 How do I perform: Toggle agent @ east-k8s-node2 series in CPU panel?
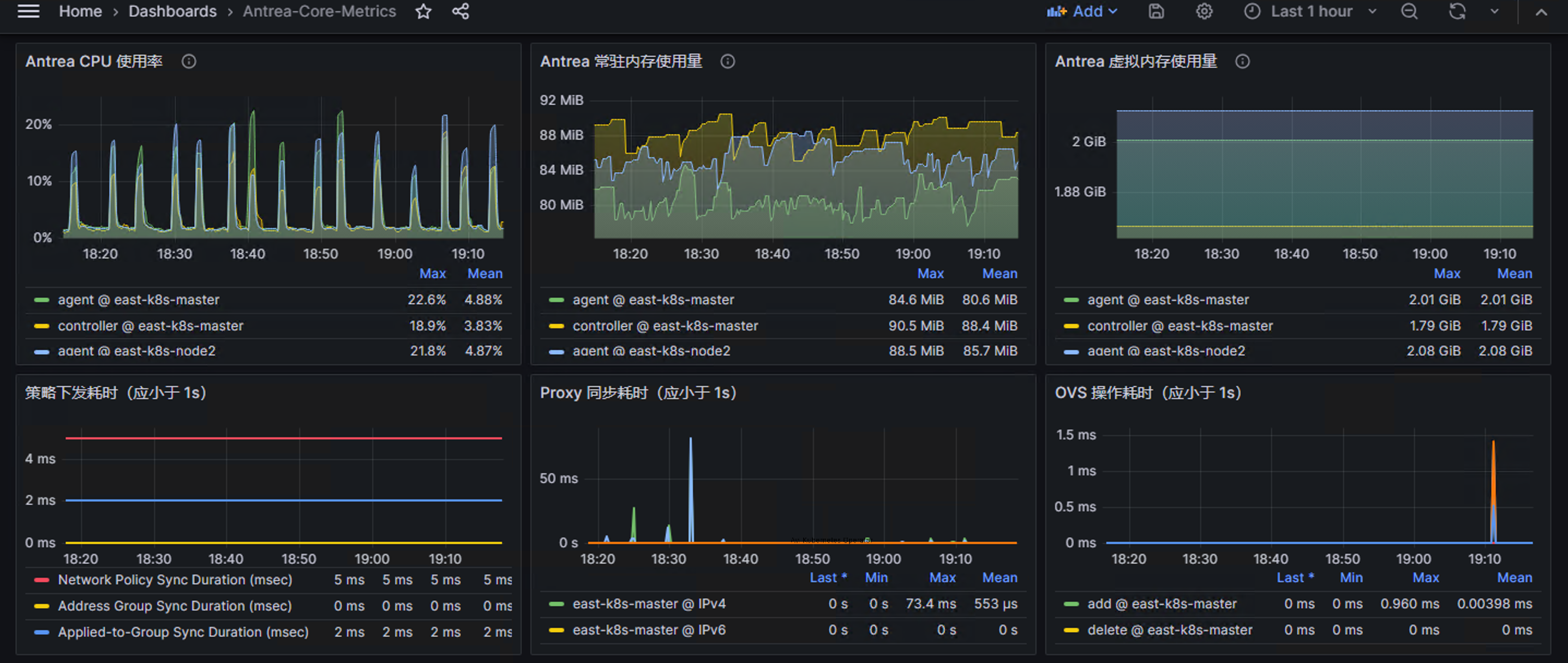tap(136, 351)
